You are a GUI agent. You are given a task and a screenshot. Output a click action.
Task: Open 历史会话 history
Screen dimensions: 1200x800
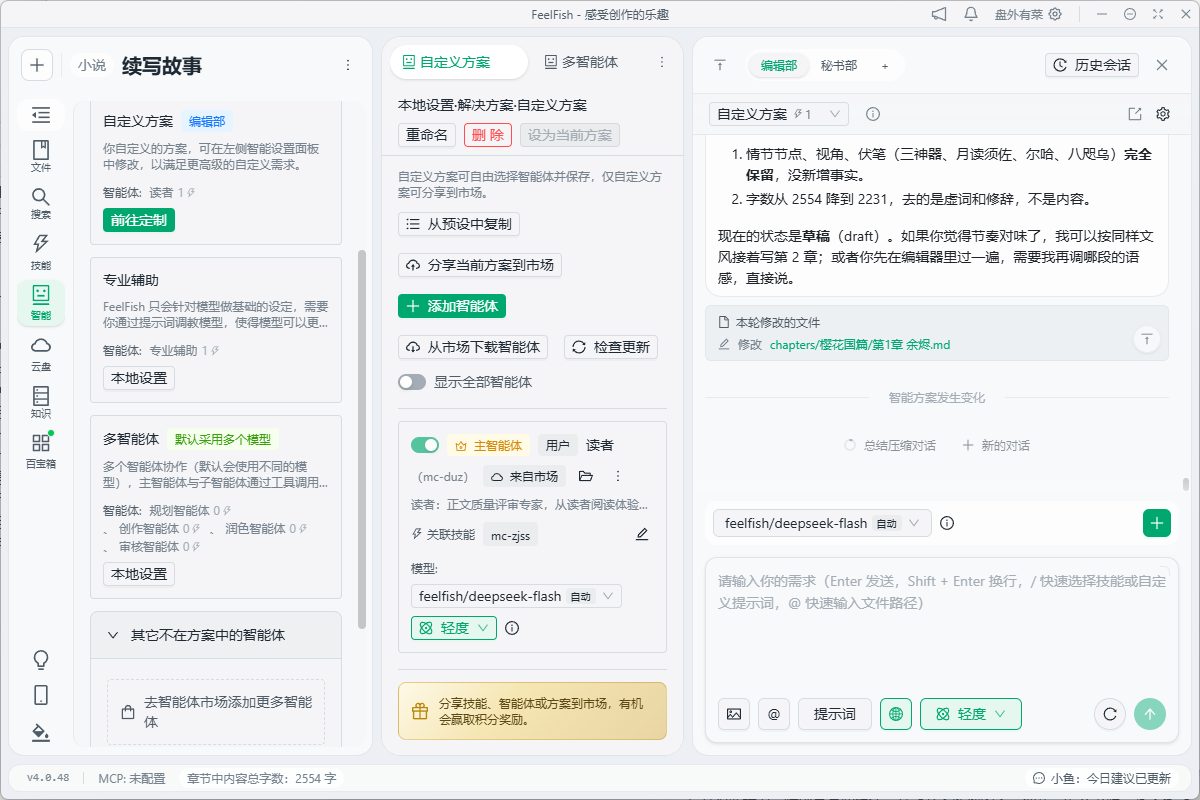[1092, 65]
